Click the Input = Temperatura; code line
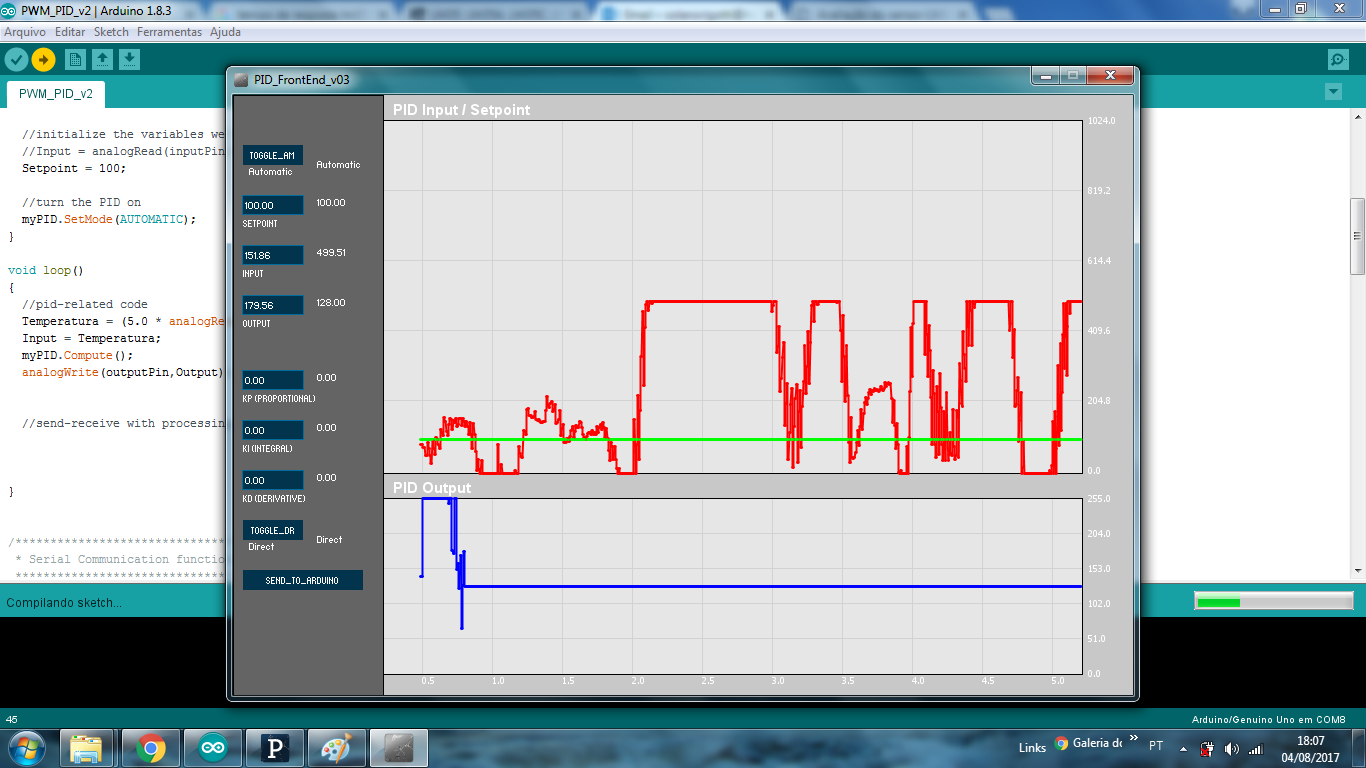The height and width of the screenshot is (768, 1366). point(91,338)
